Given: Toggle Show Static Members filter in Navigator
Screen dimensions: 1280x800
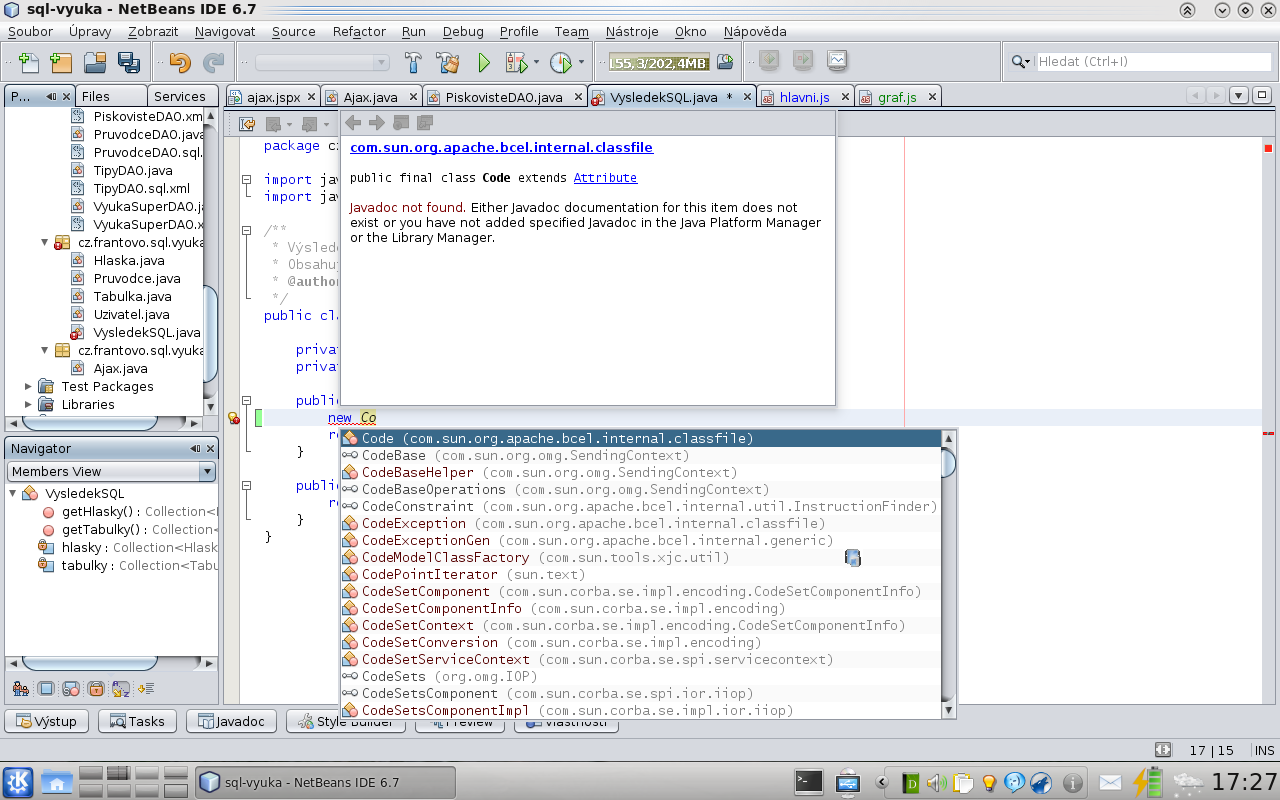Looking at the screenshot, I should click(x=70, y=689).
